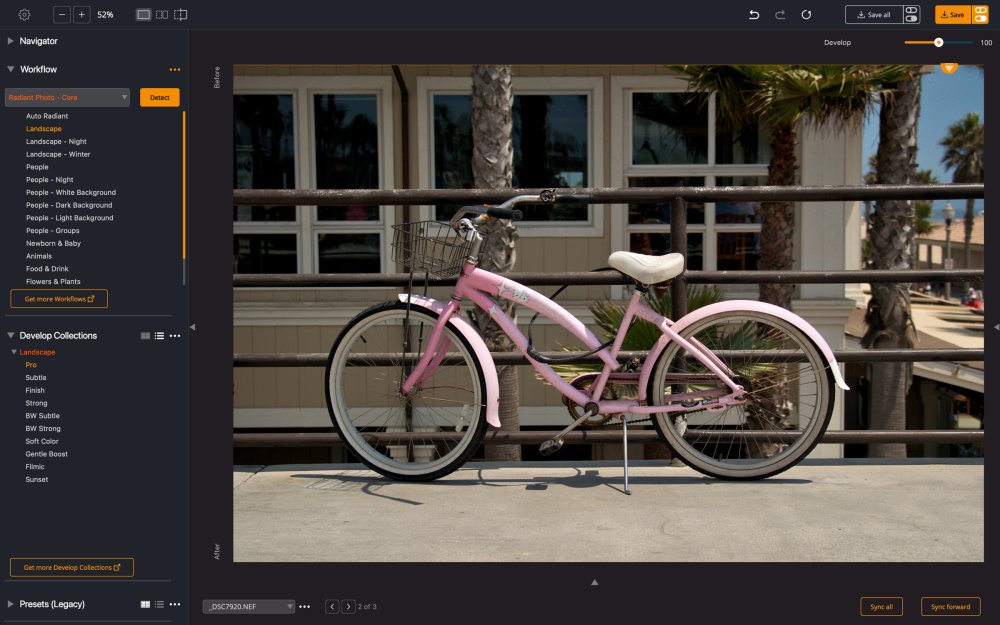Select the Strong develop preset
1000x625 pixels.
click(x=36, y=403)
